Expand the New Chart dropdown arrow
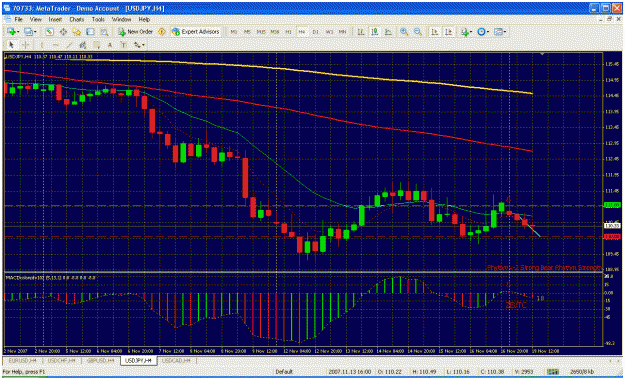Viewport: 625px width, 378px height. 18,32
